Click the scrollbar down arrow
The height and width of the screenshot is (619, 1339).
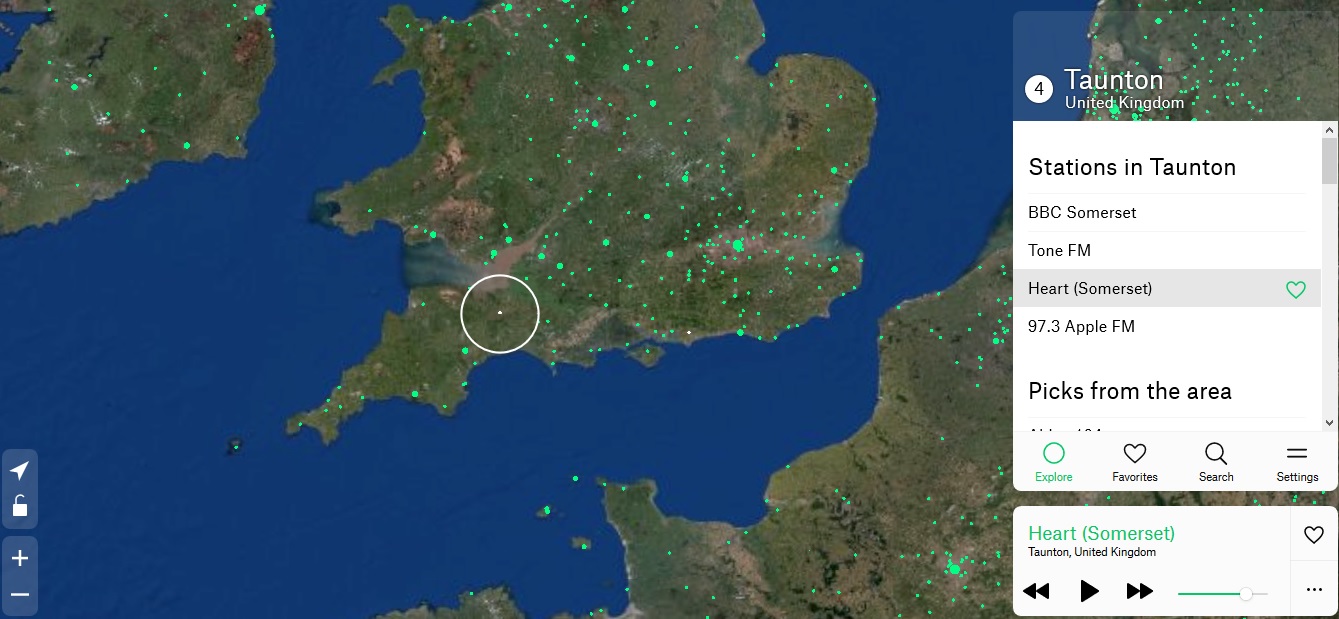pyautogui.click(x=1329, y=423)
